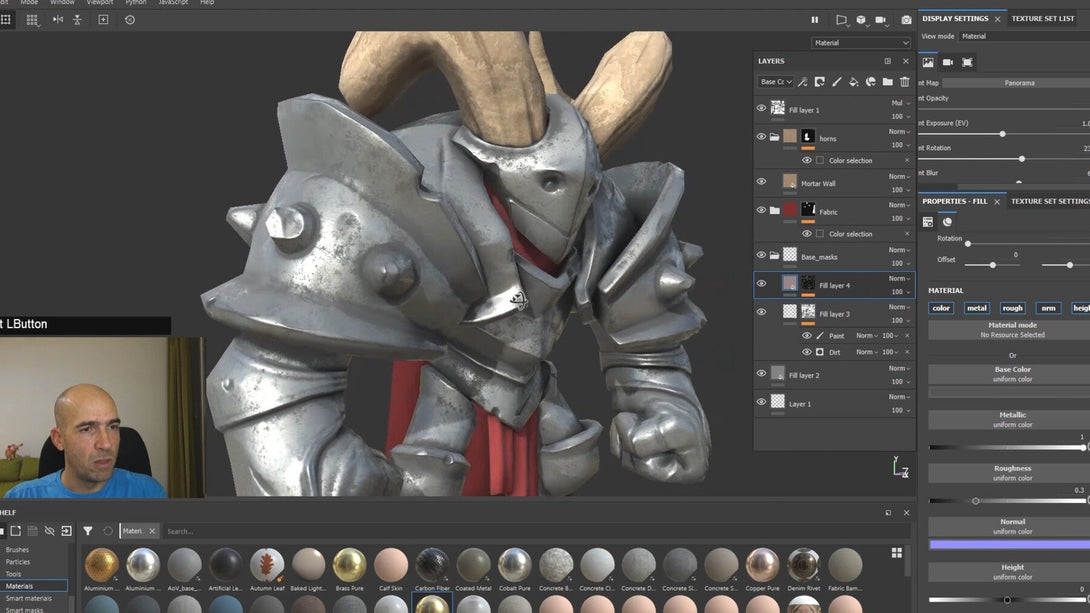Switch to Texture Set List tab
This screenshot has height=613, width=1090.
tap(1043, 19)
